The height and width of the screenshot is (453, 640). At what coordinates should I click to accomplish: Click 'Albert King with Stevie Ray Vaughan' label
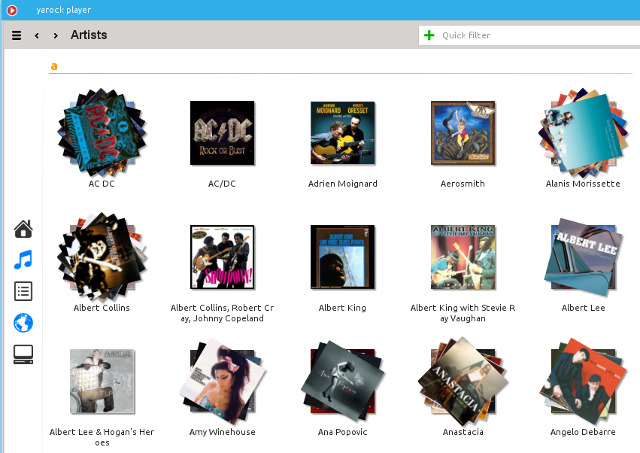(x=463, y=313)
